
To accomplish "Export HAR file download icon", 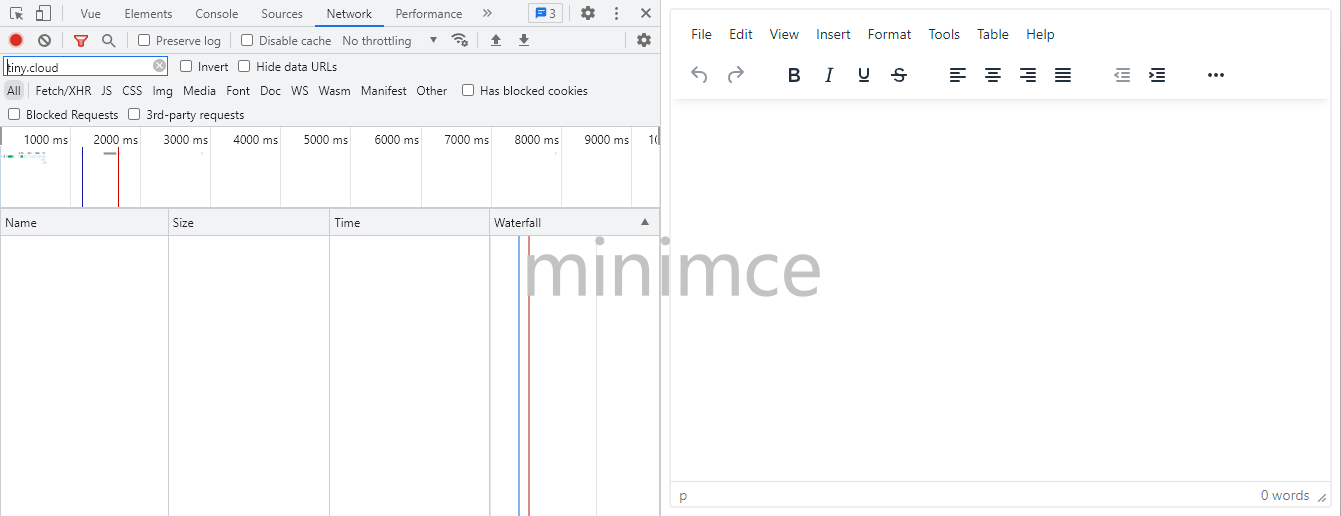I will pyautogui.click(x=524, y=40).
